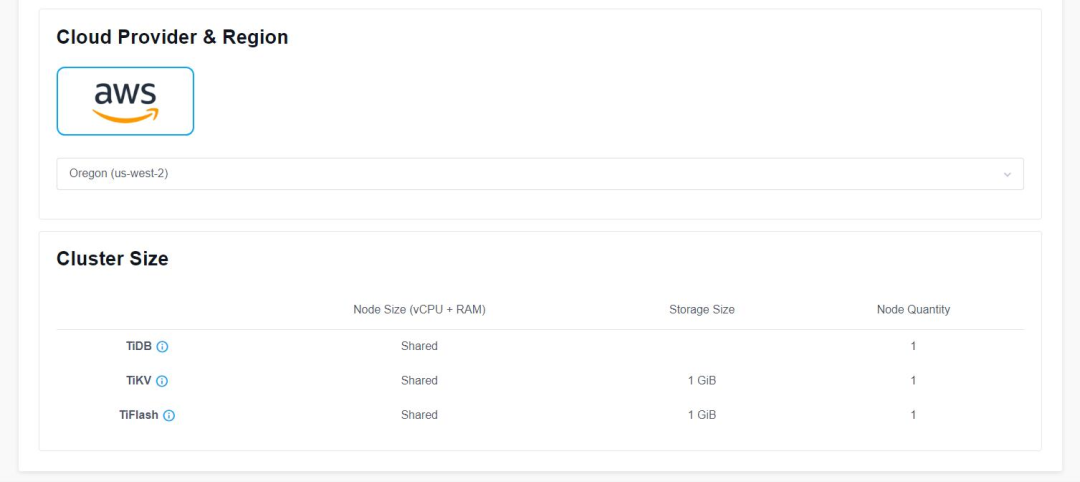Click the TiFlash row label

[138, 414]
